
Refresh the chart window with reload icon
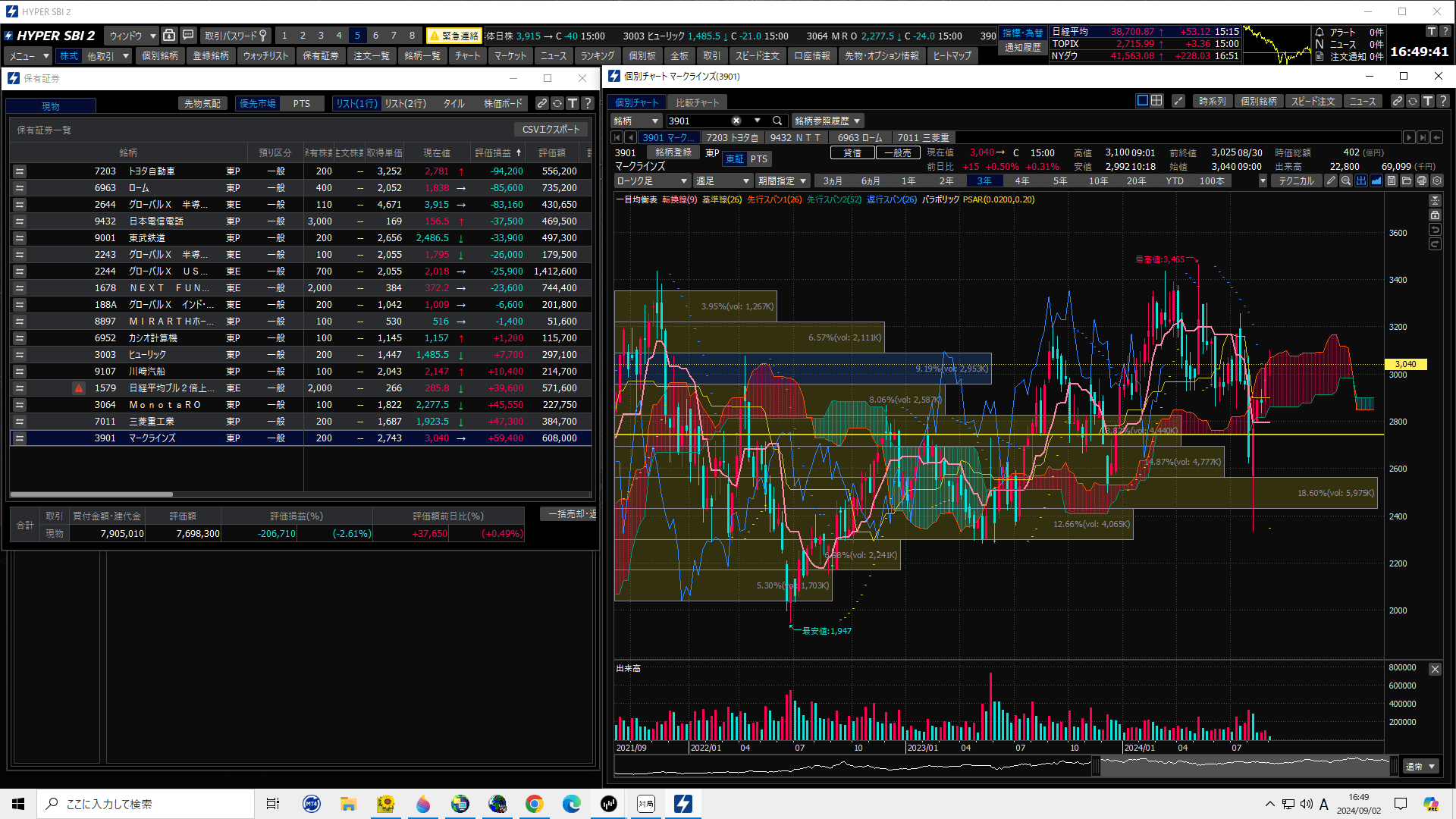pyautogui.click(x=1413, y=101)
